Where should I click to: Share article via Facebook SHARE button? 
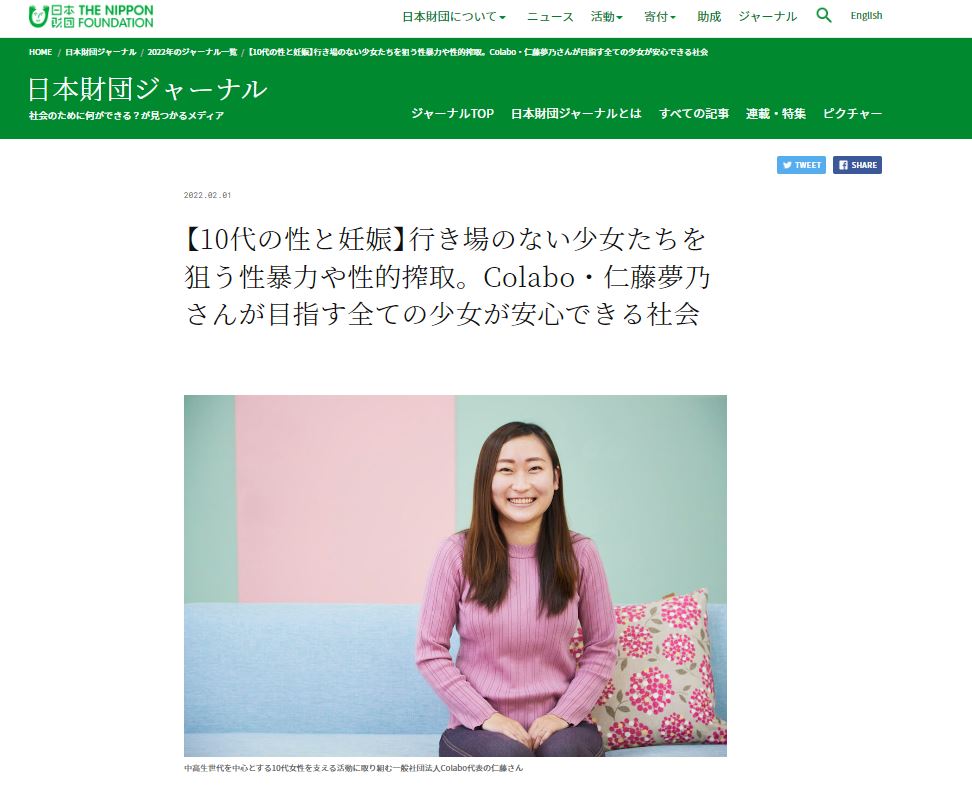click(x=857, y=165)
